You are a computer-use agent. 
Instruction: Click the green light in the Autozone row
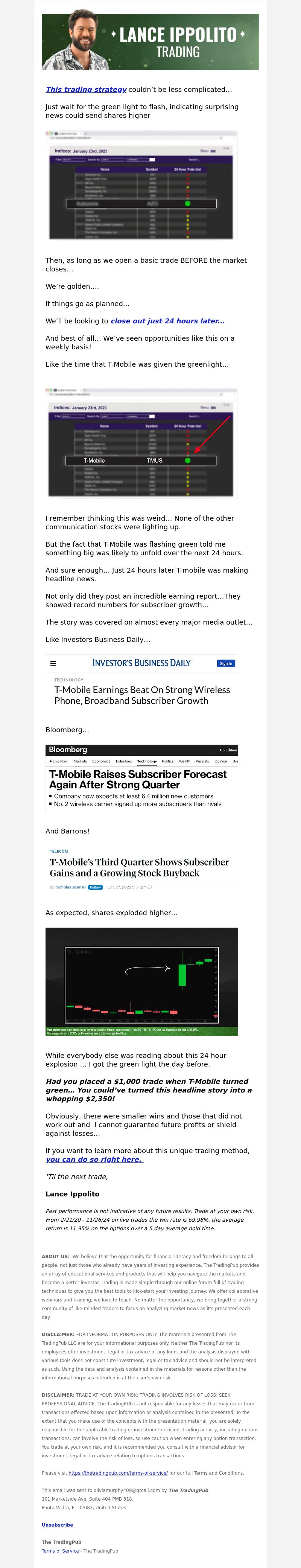coord(187,203)
